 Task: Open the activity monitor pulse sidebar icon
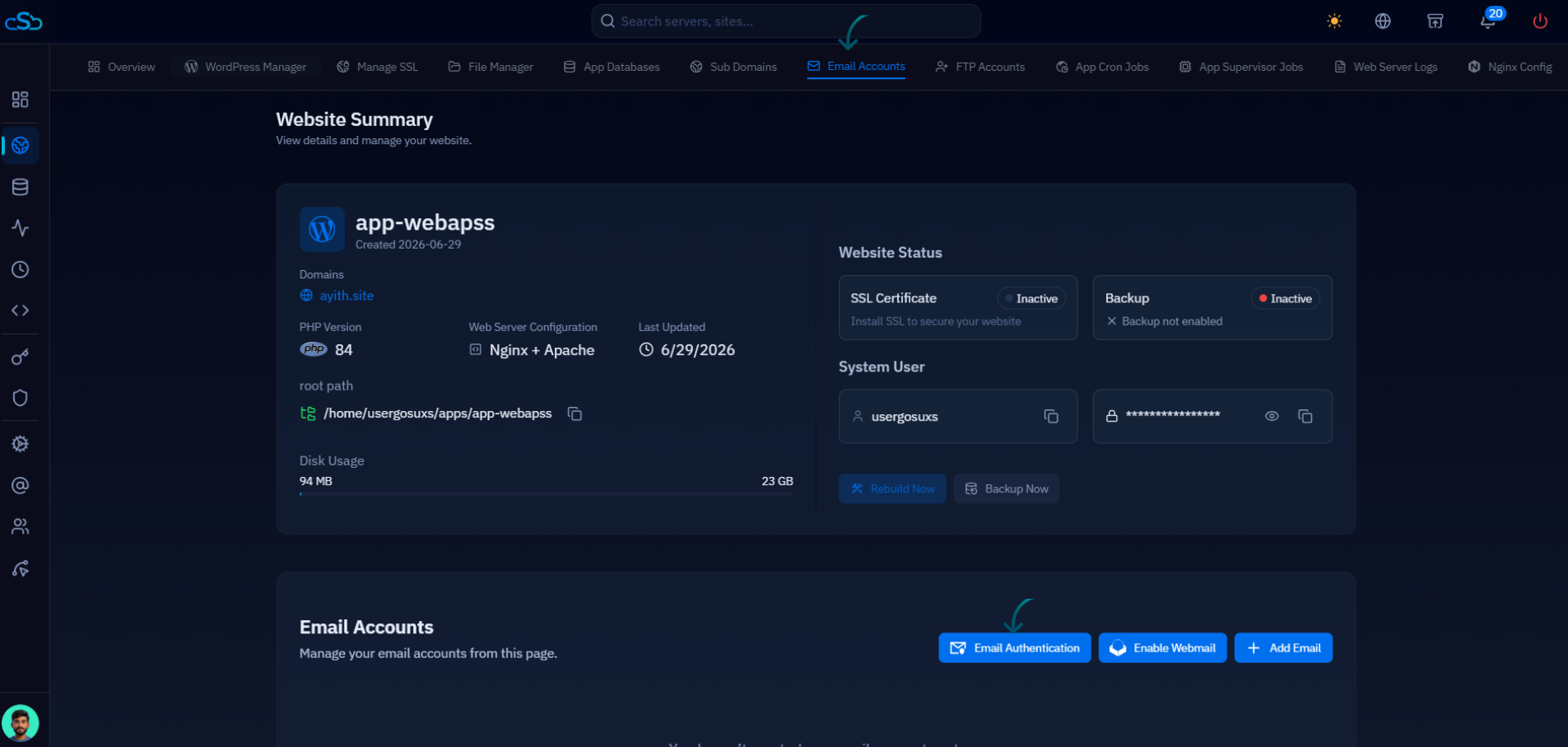tap(21, 228)
